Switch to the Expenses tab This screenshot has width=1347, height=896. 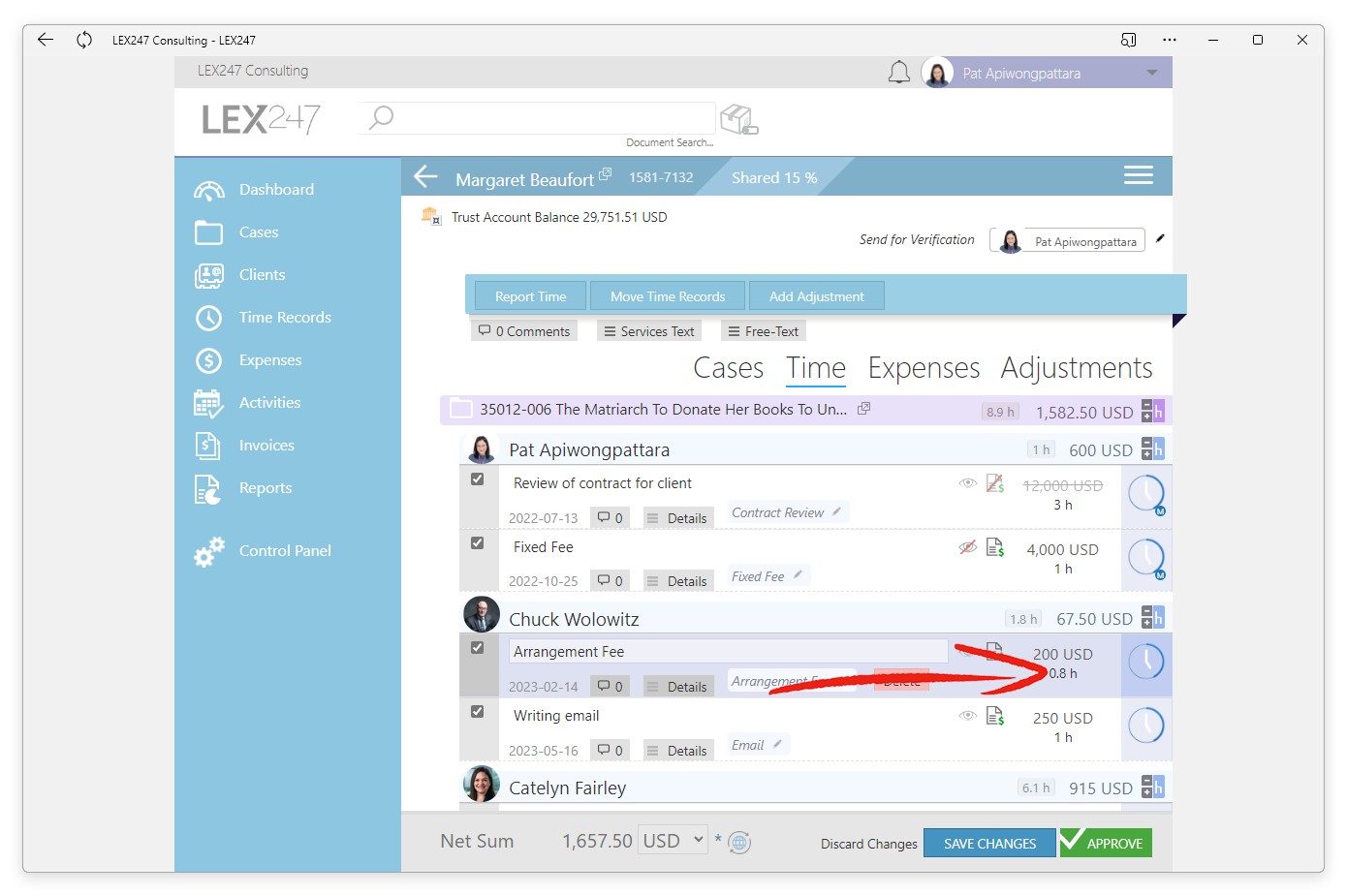(x=924, y=368)
